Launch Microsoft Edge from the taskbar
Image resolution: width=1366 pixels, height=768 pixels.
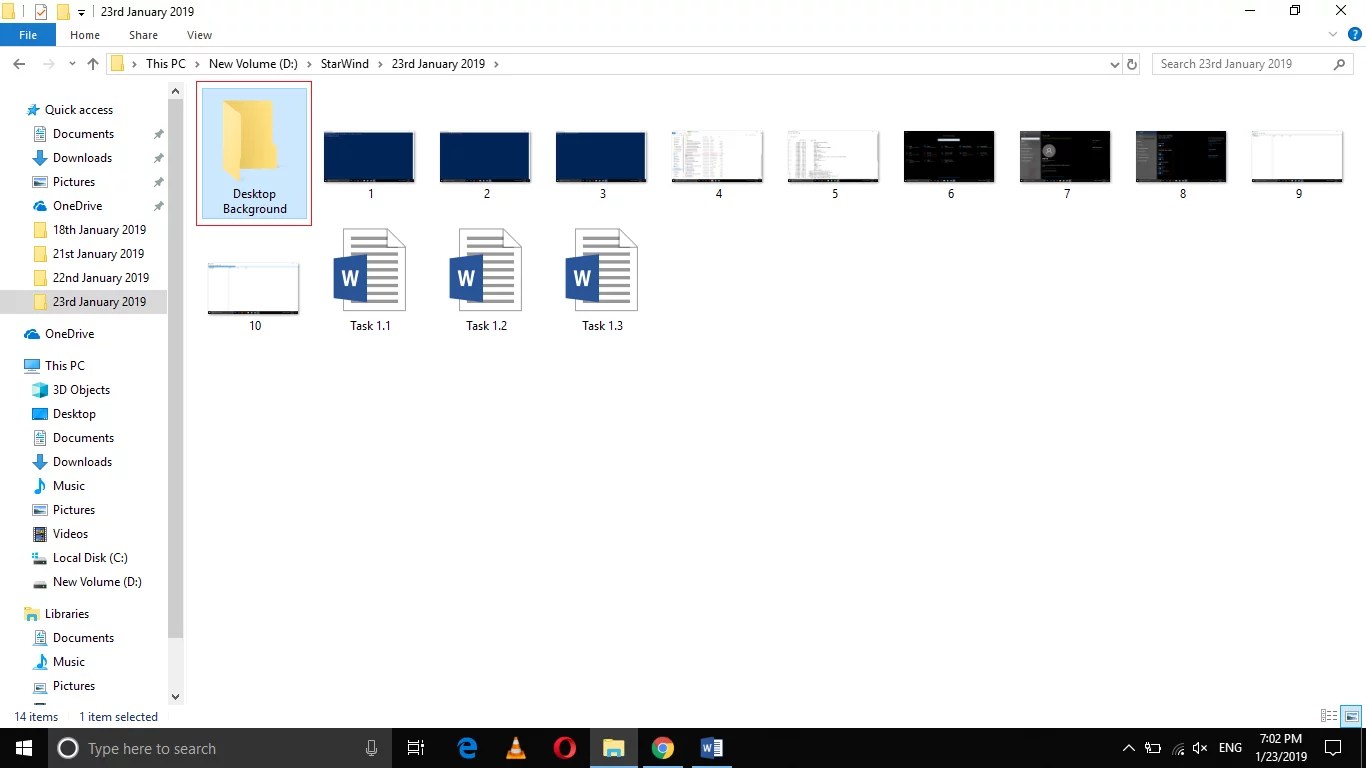click(x=466, y=748)
